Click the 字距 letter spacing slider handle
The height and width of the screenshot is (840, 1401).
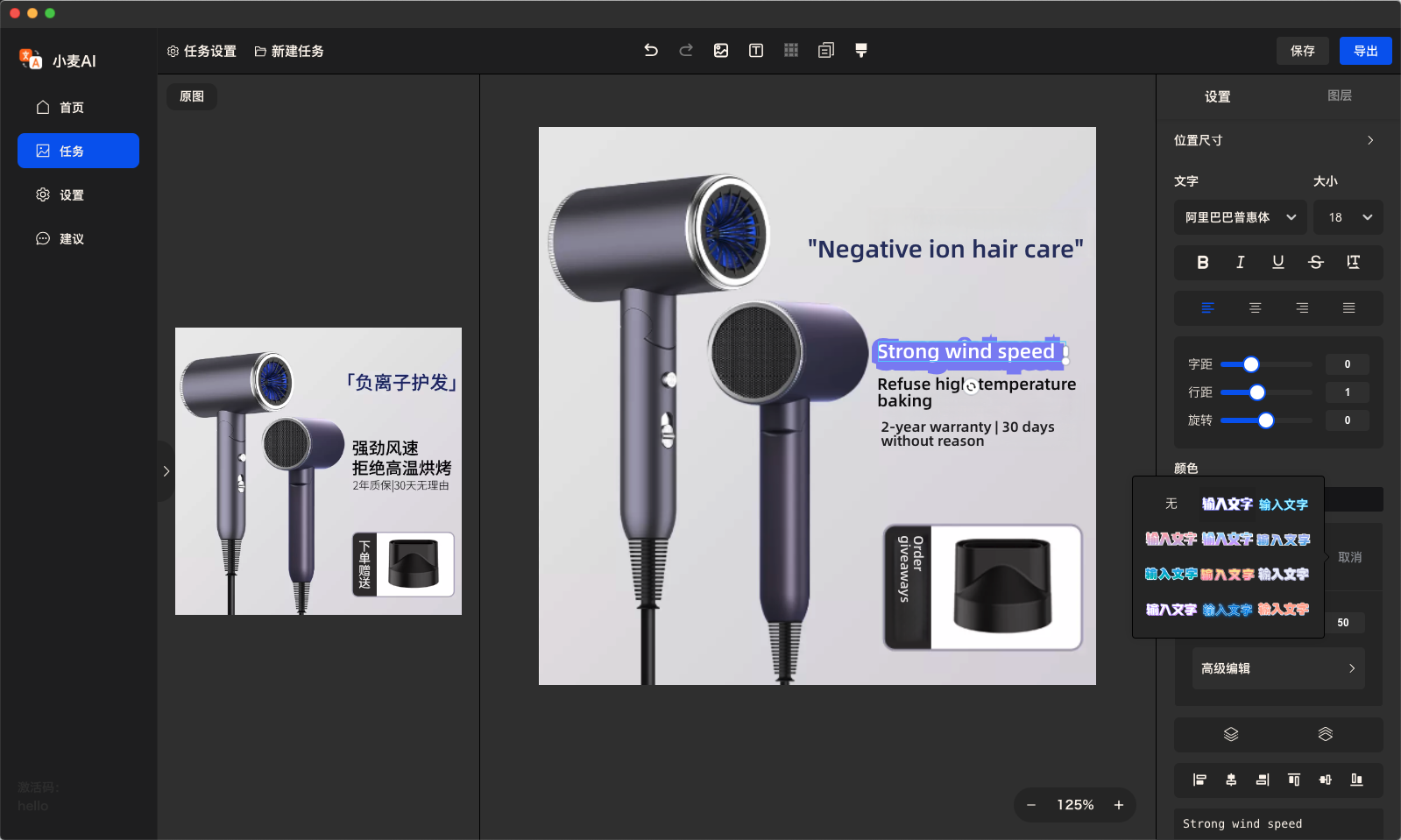pos(1251,364)
